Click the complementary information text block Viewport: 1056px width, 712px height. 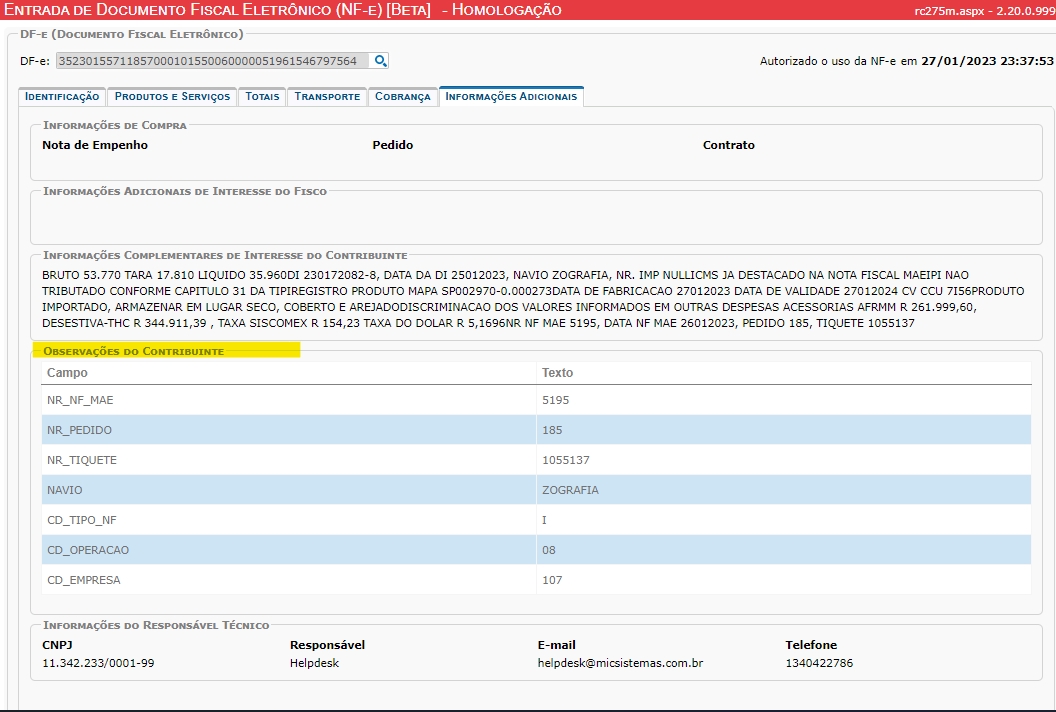pos(533,299)
